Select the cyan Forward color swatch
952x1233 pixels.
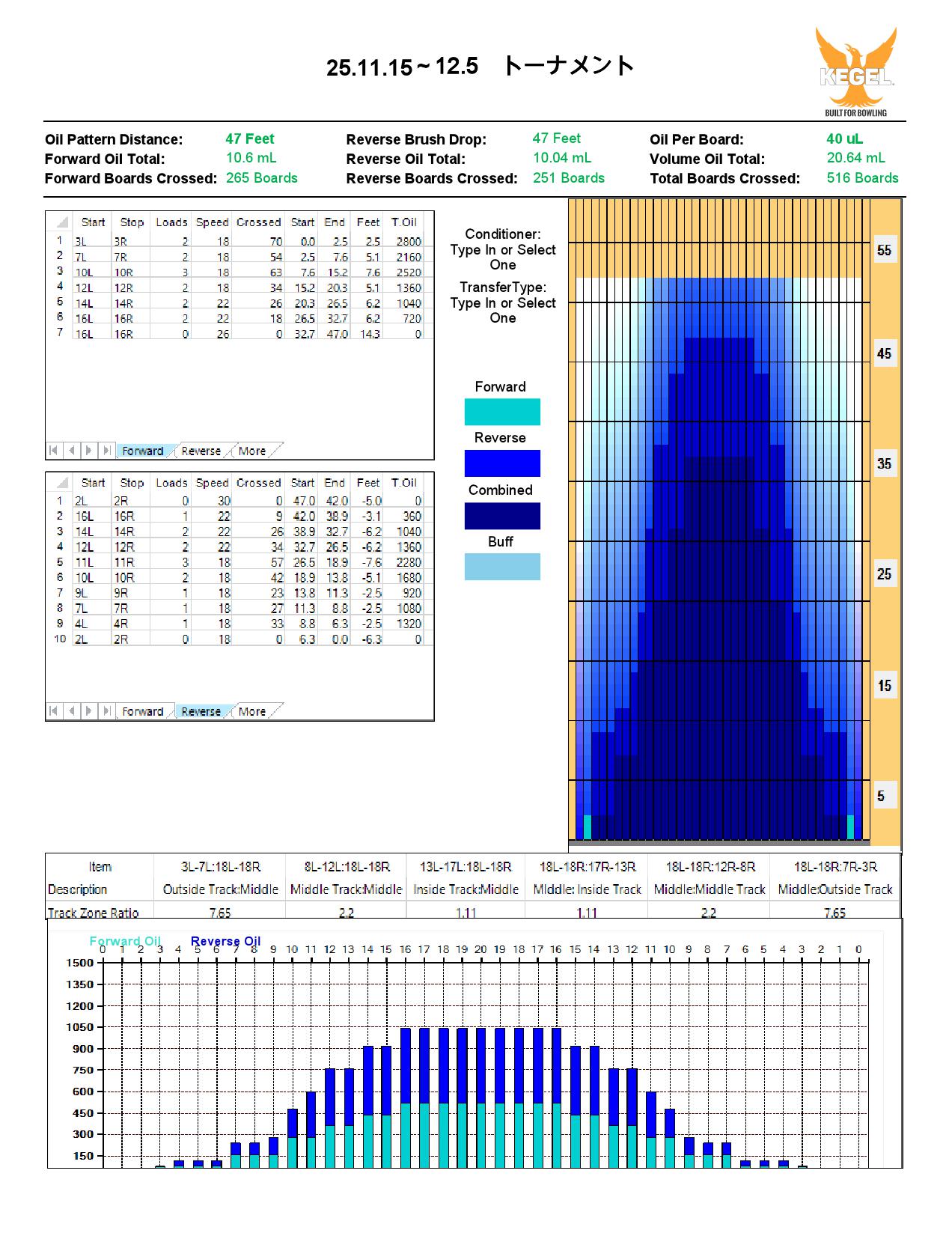click(502, 412)
